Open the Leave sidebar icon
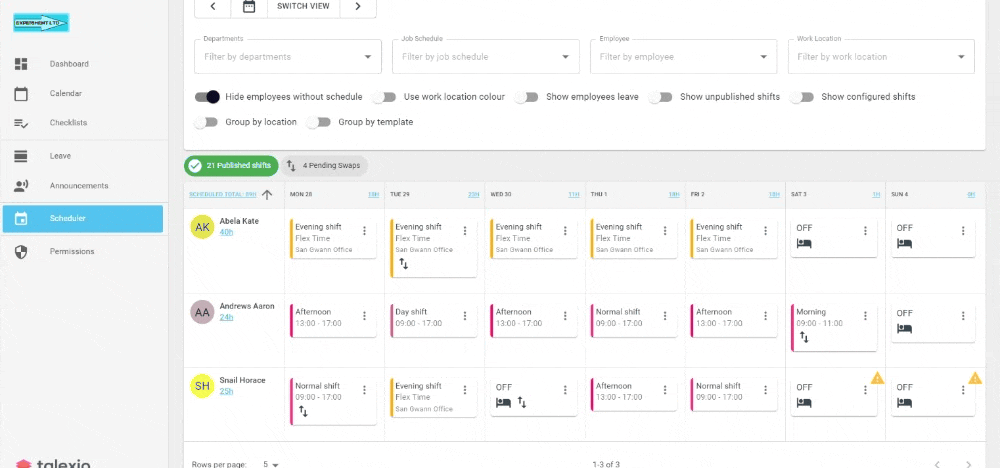1000x468 pixels. tap(21, 156)
